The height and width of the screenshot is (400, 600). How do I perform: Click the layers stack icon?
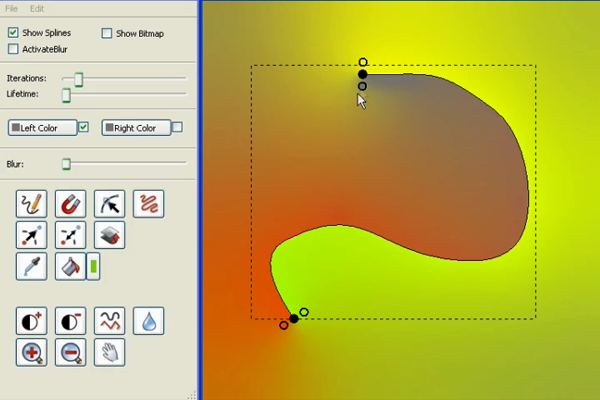point(109,235)
